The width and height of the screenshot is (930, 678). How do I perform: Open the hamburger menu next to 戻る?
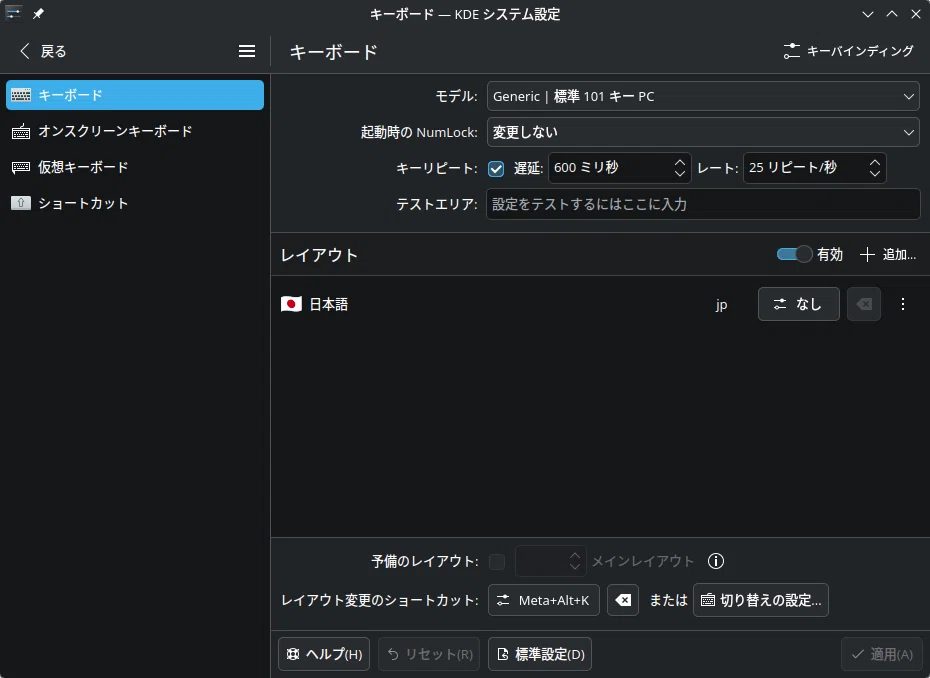(x=247, y=51)
